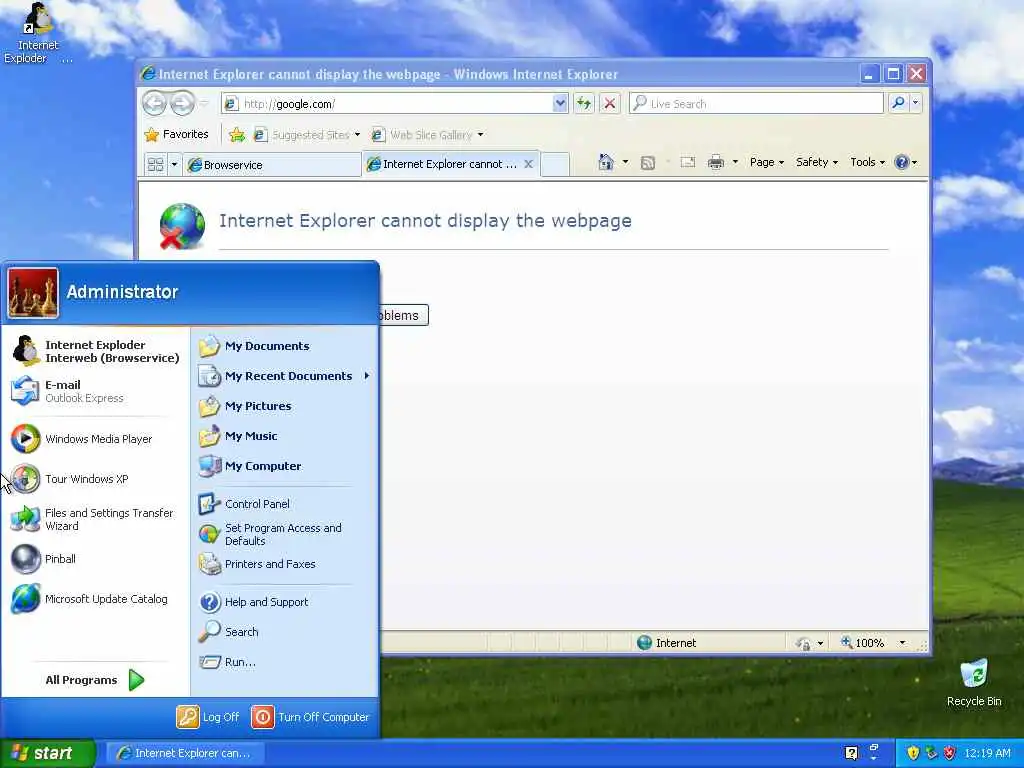1024x768 pixels.
Task: Click the IE Back arrow button
Action: [154, 103]
